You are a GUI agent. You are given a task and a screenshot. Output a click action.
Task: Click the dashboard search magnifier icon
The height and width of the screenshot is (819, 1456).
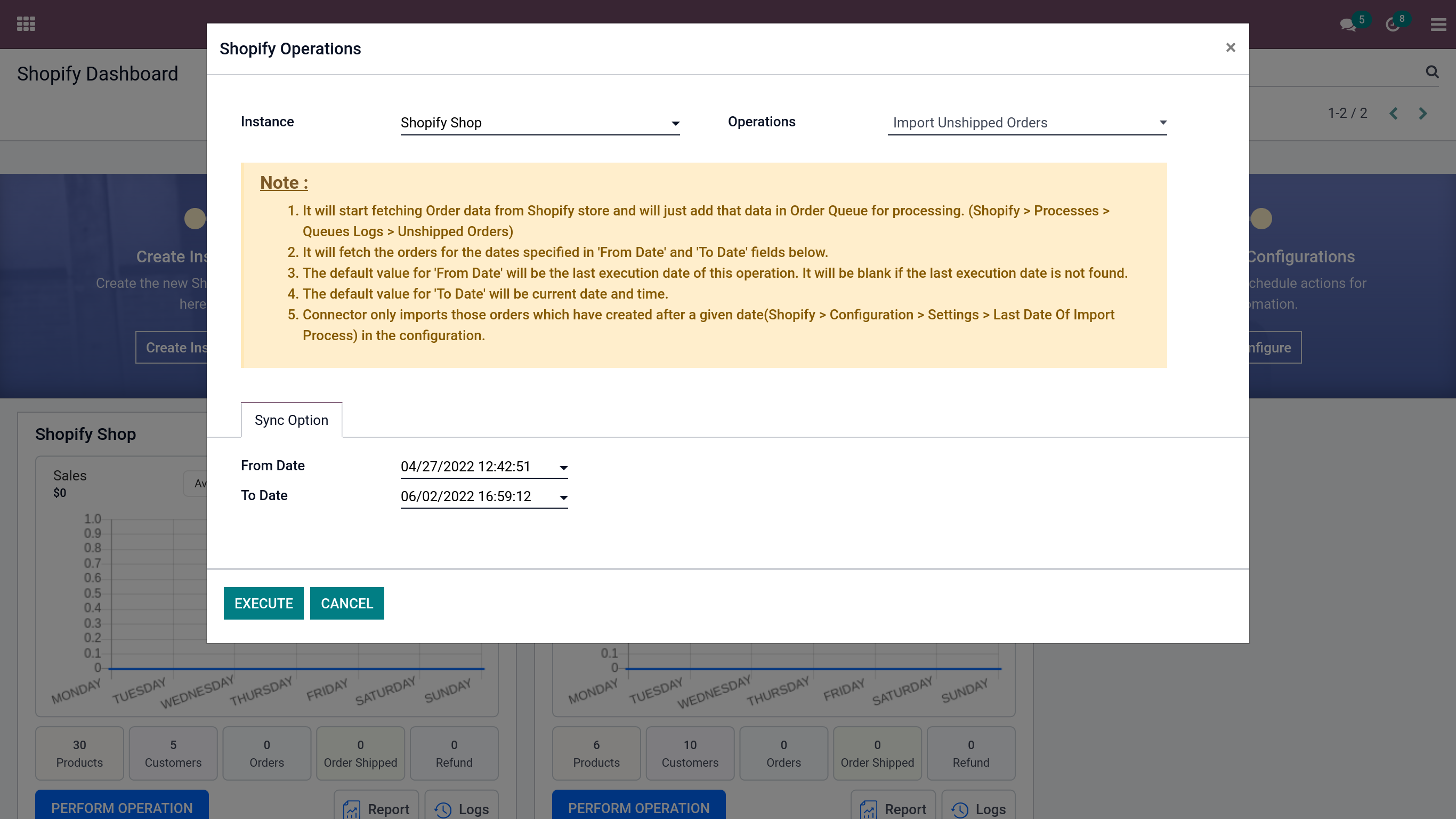coord(1431,72)
